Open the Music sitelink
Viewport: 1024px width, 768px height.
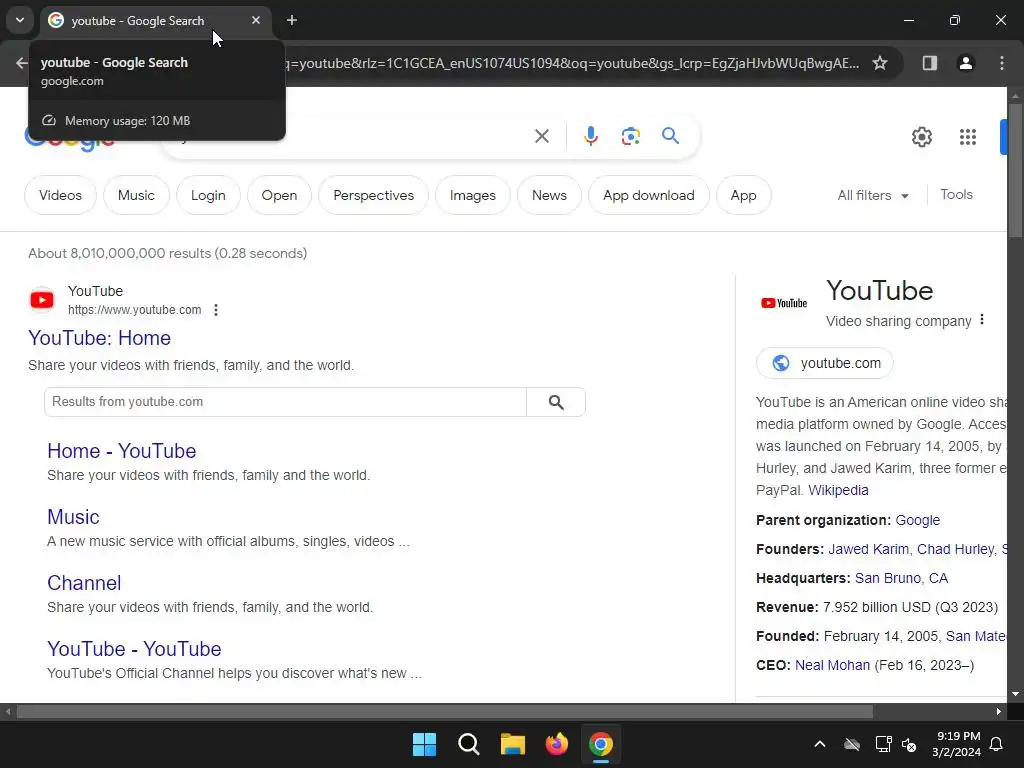coord(73,517)
